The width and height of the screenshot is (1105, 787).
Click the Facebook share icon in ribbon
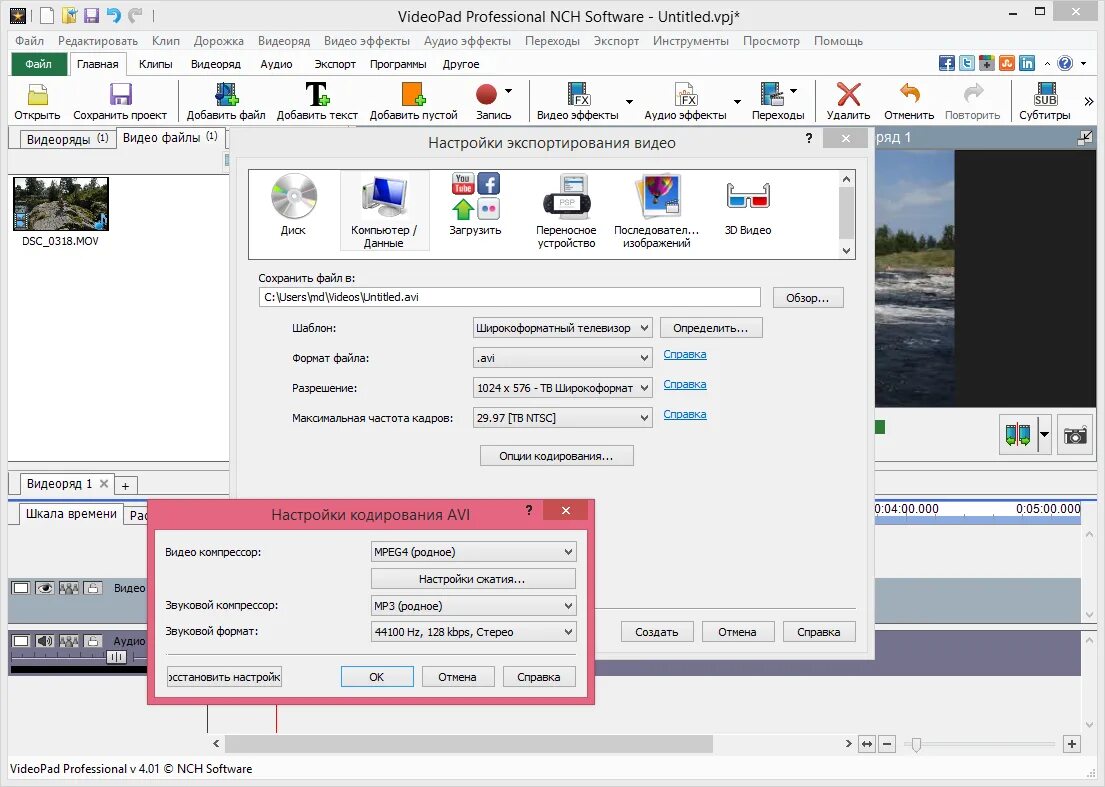[x=947, y=63]
